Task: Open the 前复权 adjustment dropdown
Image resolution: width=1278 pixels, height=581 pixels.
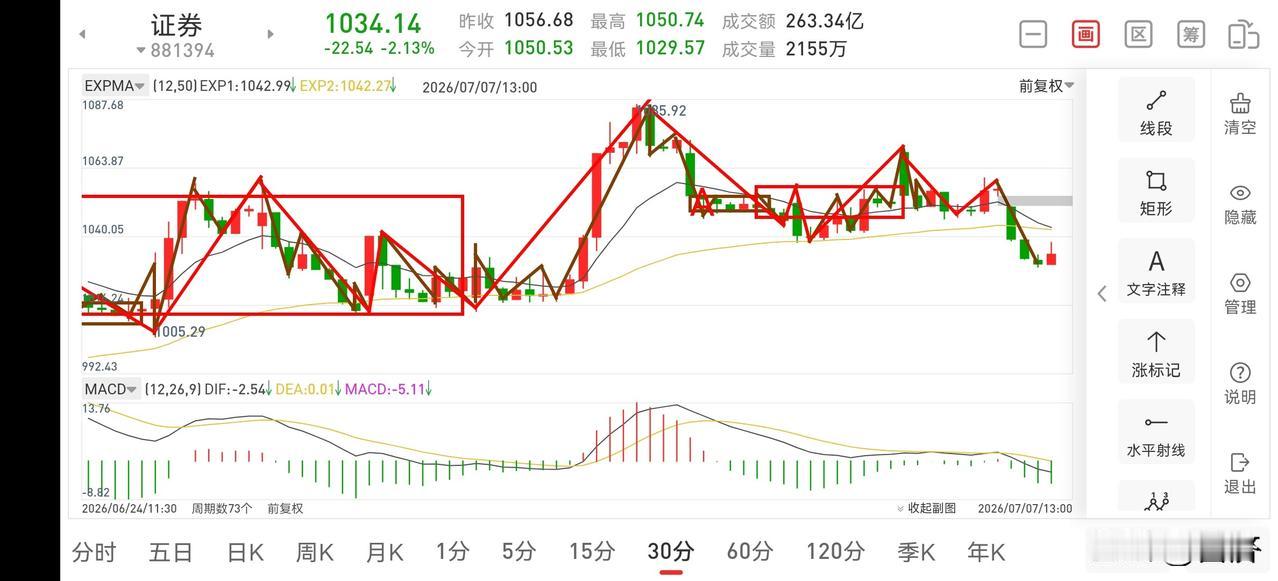Action: [x=1046, y=86]
